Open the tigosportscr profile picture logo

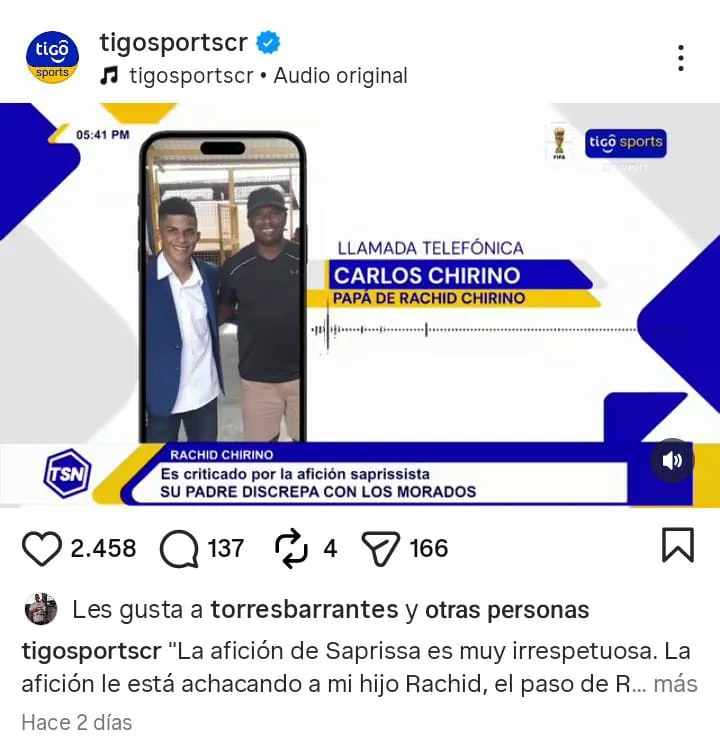pos(52,57)
